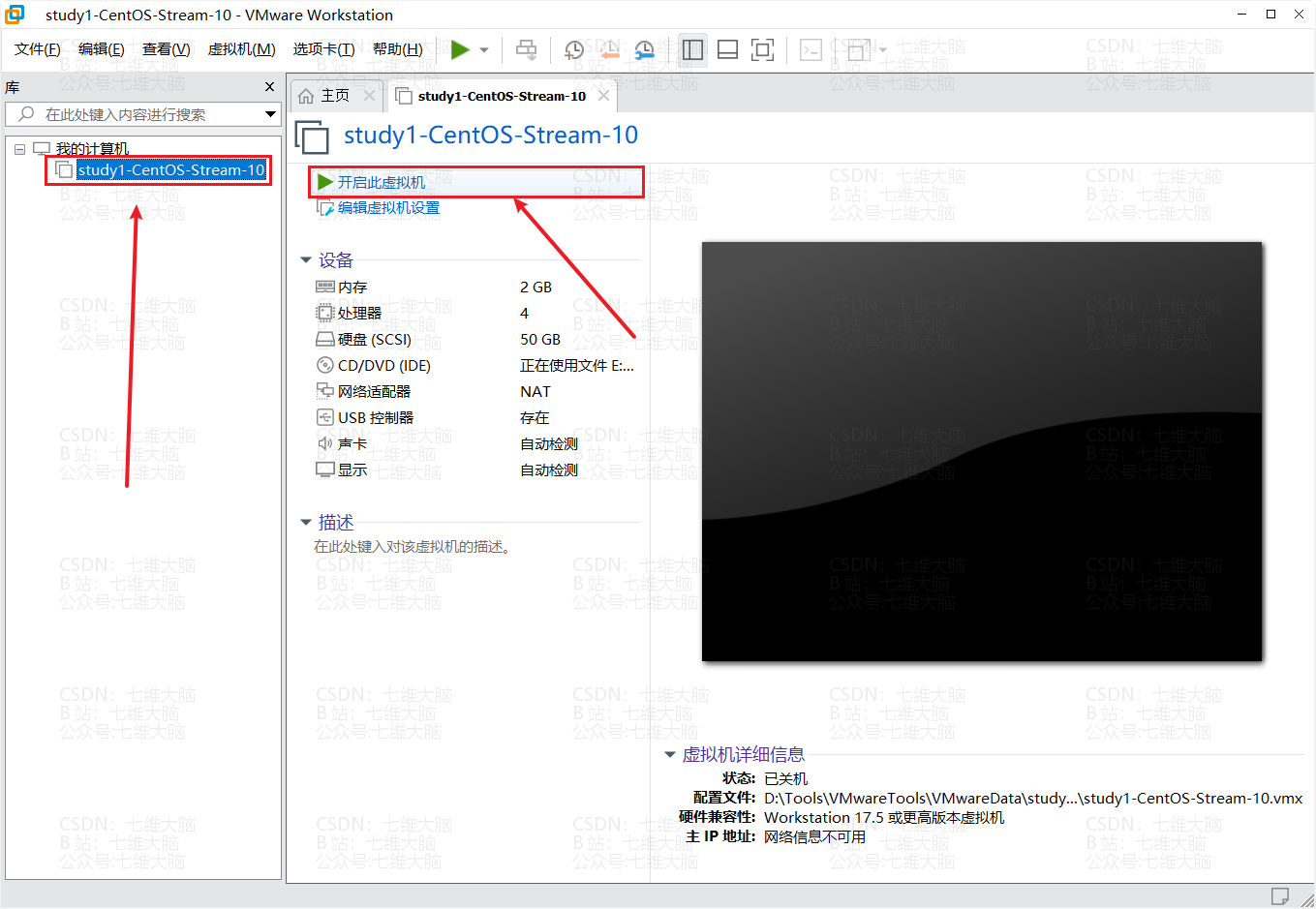Open the 帮助(H) menu
1316x909 pixels.
tap(398, 49)
